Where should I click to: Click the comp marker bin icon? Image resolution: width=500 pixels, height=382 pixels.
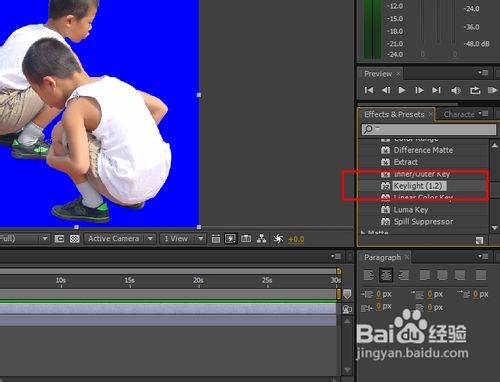click(x=347, y=294)
